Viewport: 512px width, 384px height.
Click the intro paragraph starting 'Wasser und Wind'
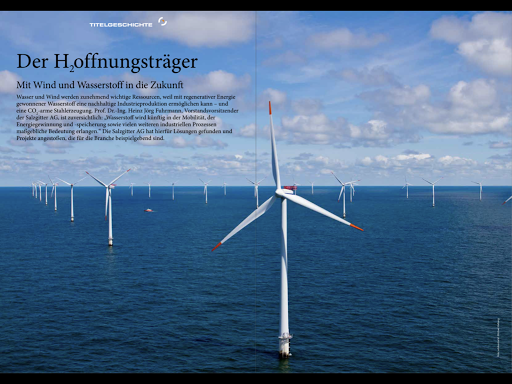[127, 117]
